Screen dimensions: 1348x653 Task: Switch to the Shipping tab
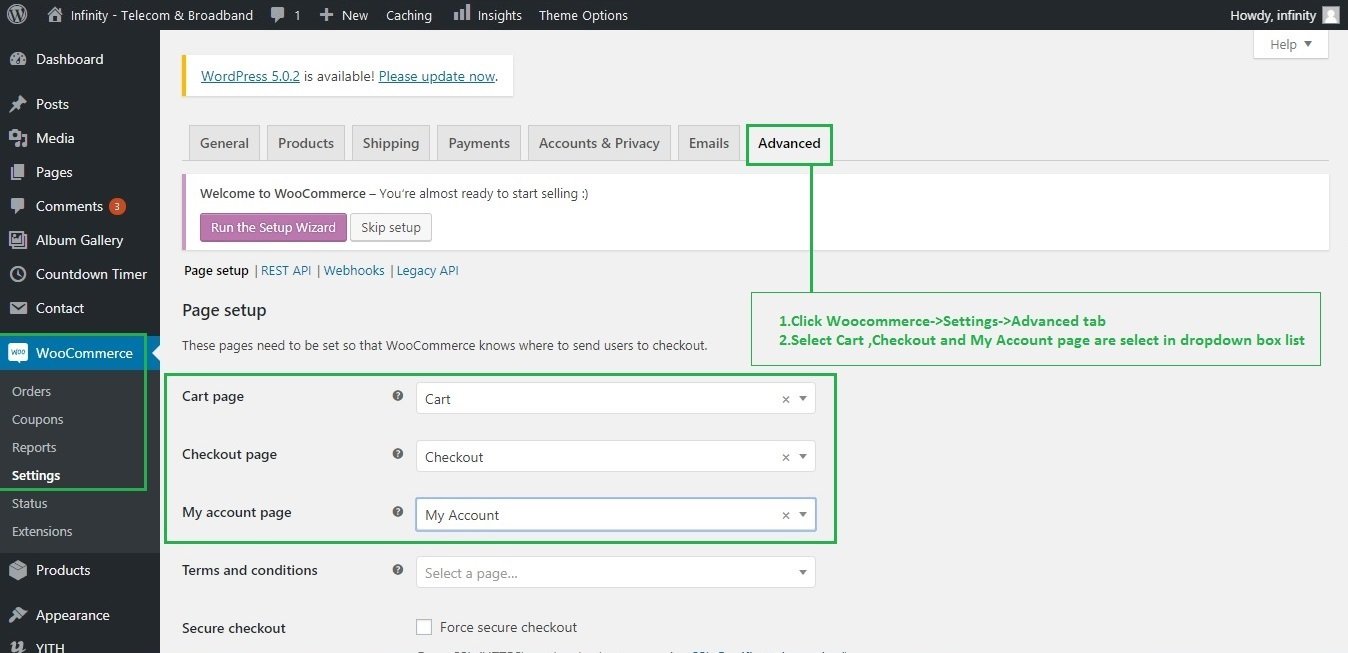(391, 143)
